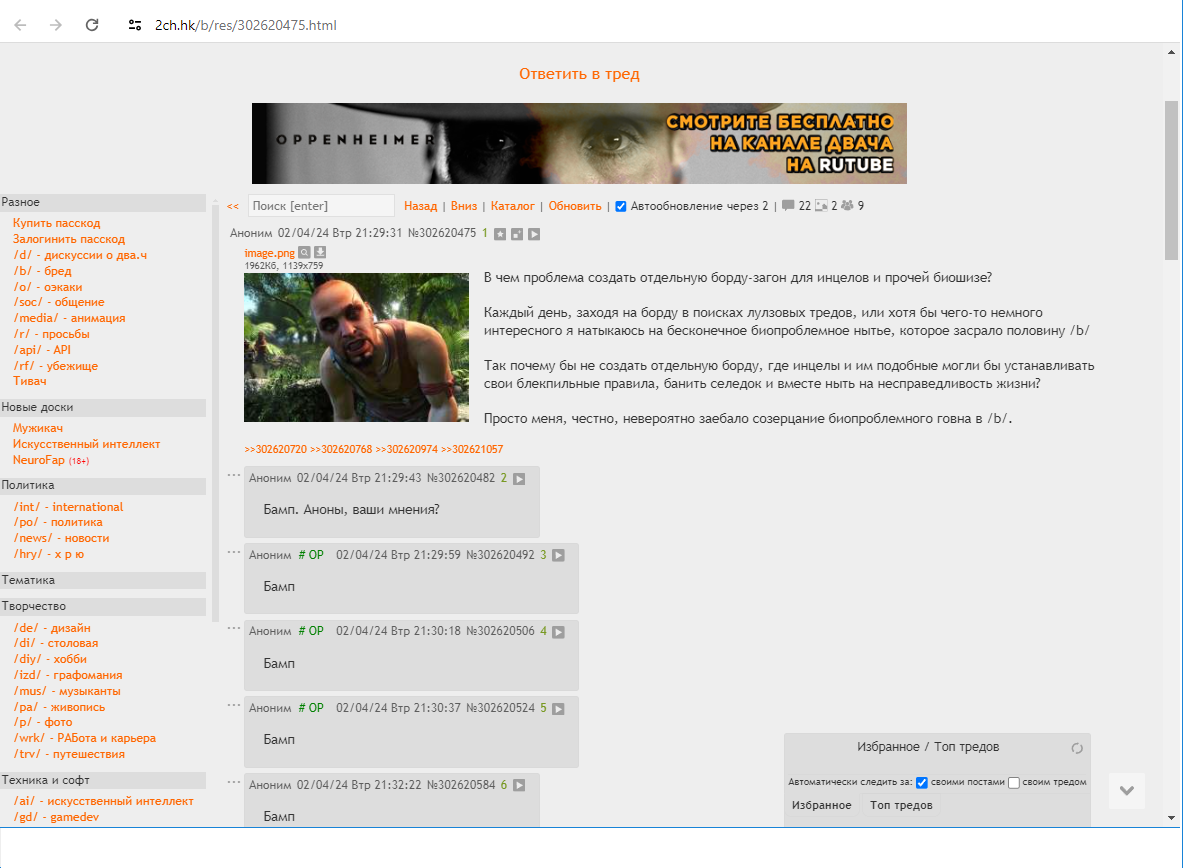The image size is (1183, 868).
Task: Click the Поиск search input field
Action: 321,206
